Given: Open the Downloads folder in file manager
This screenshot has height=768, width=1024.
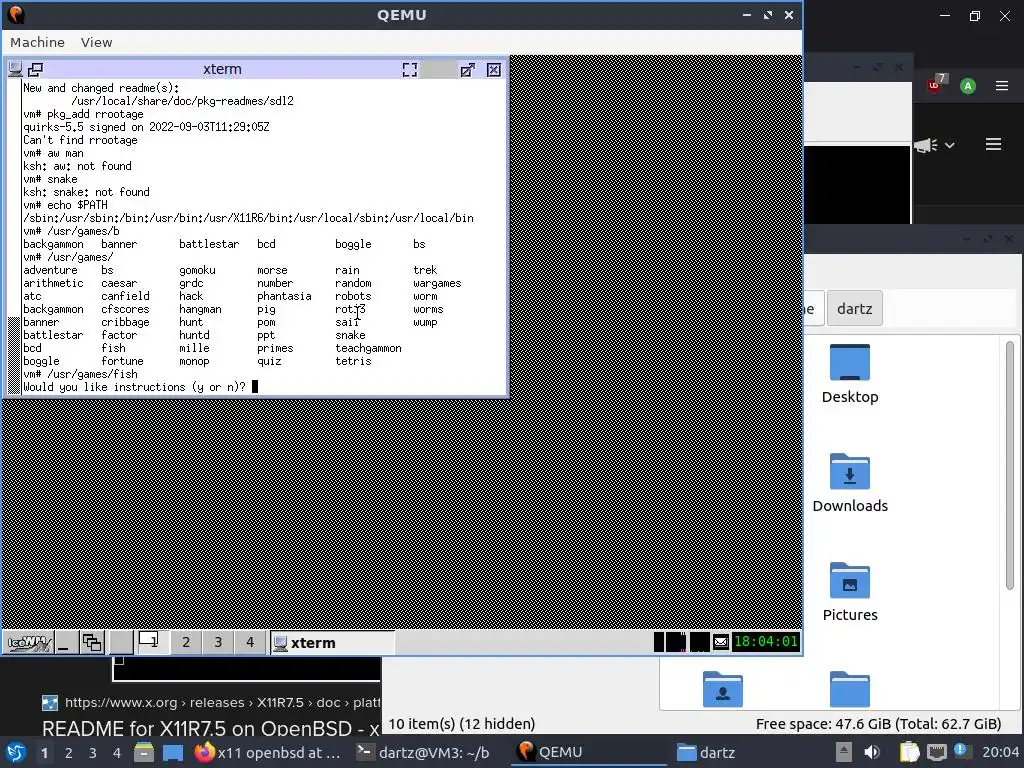Looking at the screenshot, I should point(850,483).
